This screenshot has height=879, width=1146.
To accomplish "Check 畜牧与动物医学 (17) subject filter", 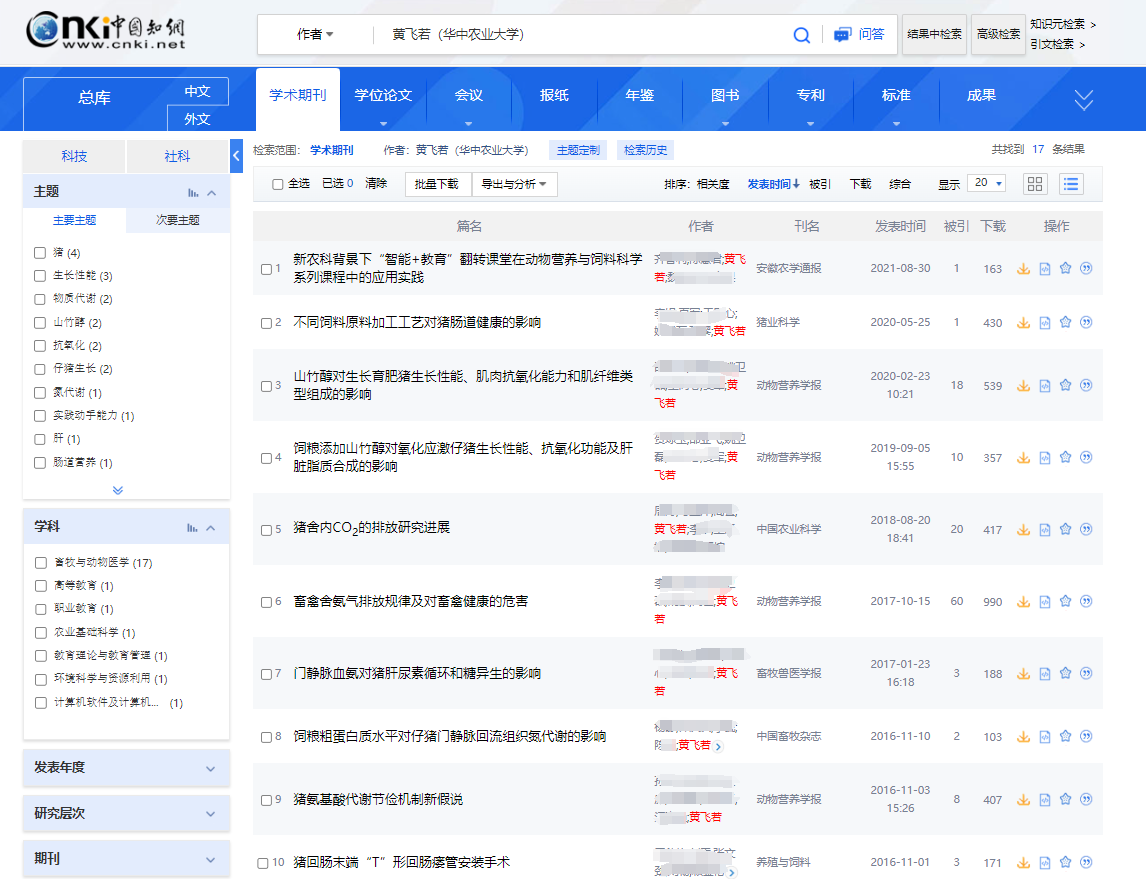I will [x=41, y=563].
